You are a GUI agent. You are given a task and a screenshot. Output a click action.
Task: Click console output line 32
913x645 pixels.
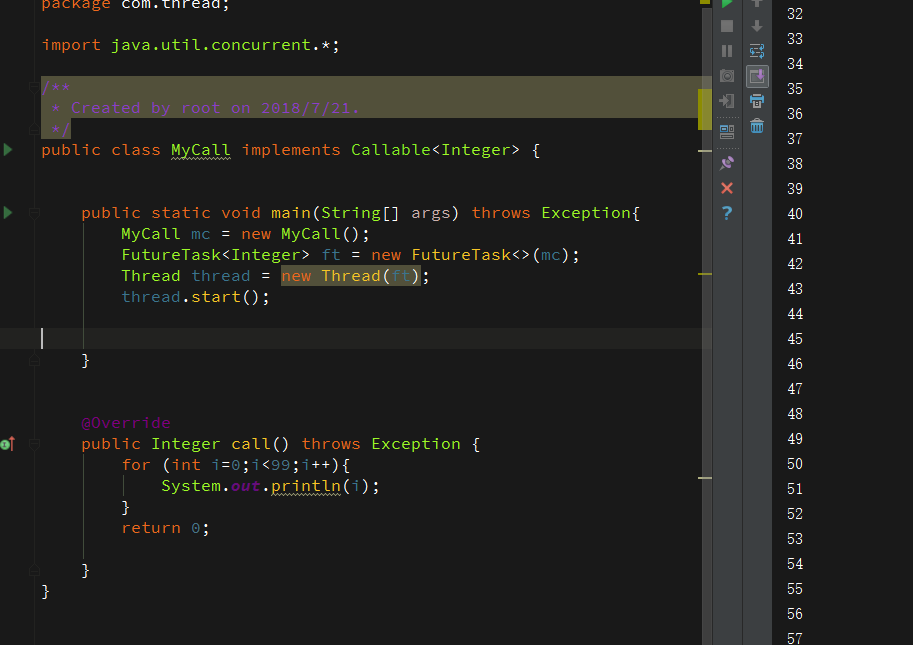coord(795,14)
